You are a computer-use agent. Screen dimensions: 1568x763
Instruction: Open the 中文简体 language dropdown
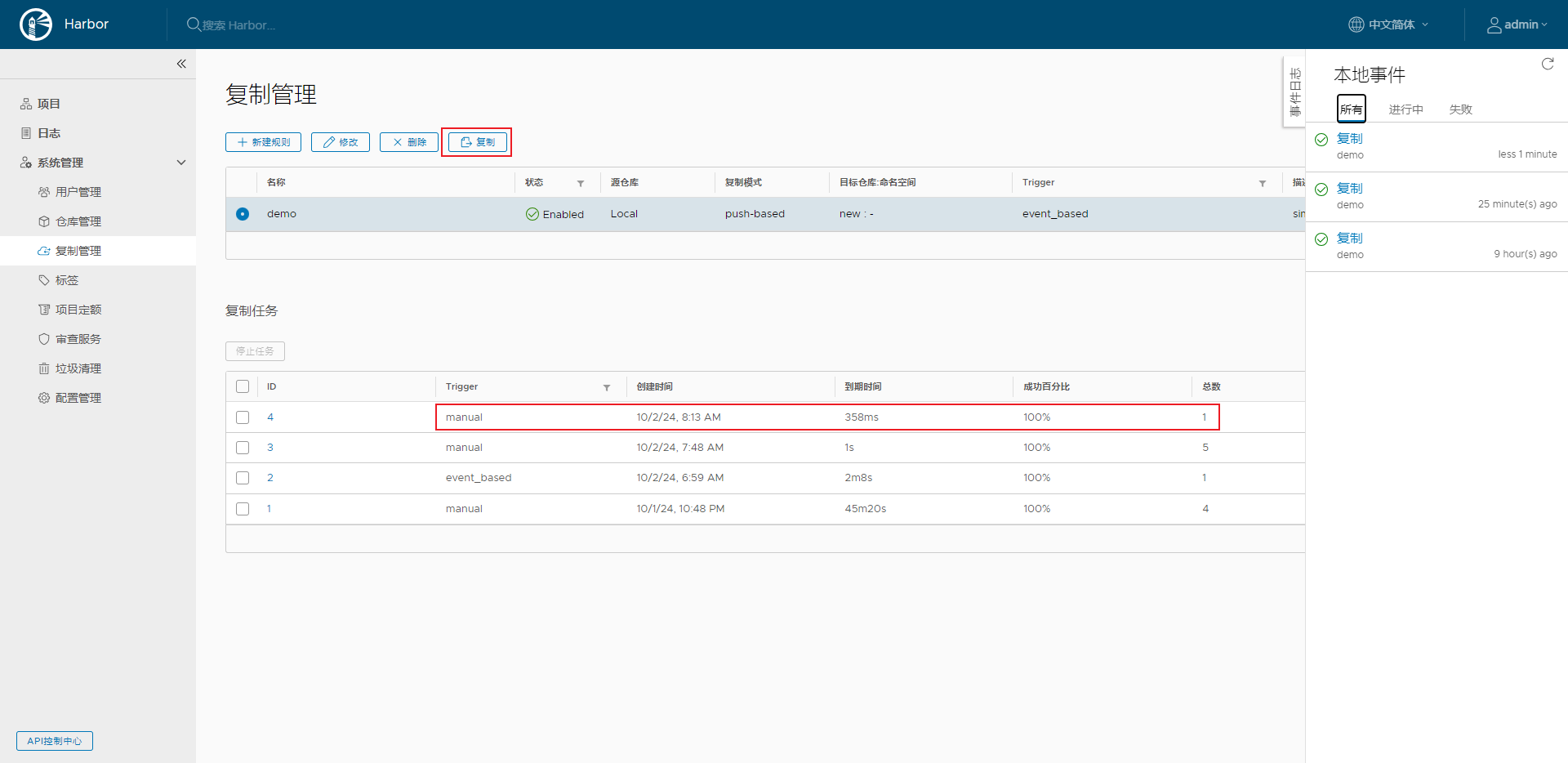pos(1388,25)
